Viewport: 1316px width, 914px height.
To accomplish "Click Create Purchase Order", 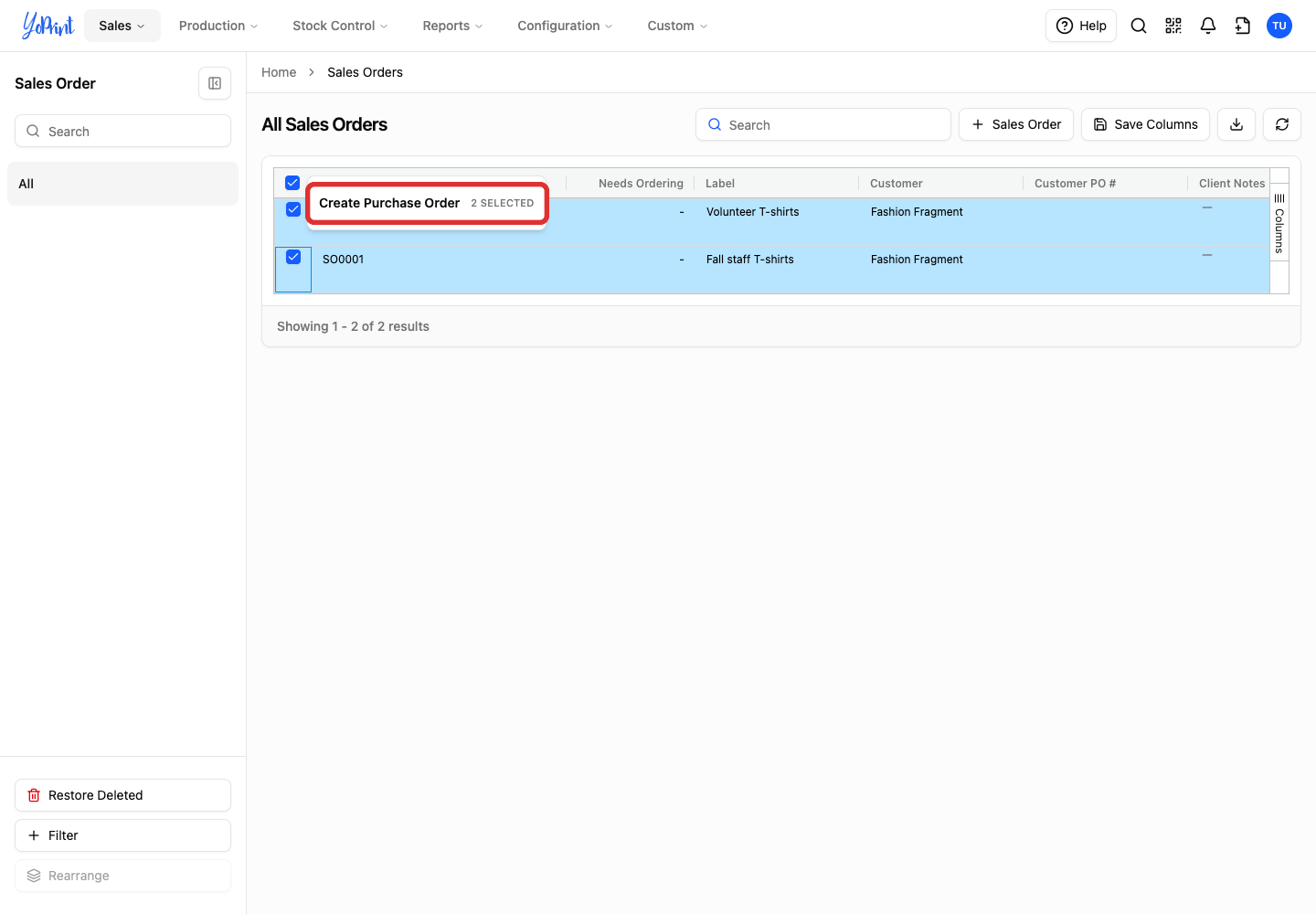I will [x=427, y=203].
